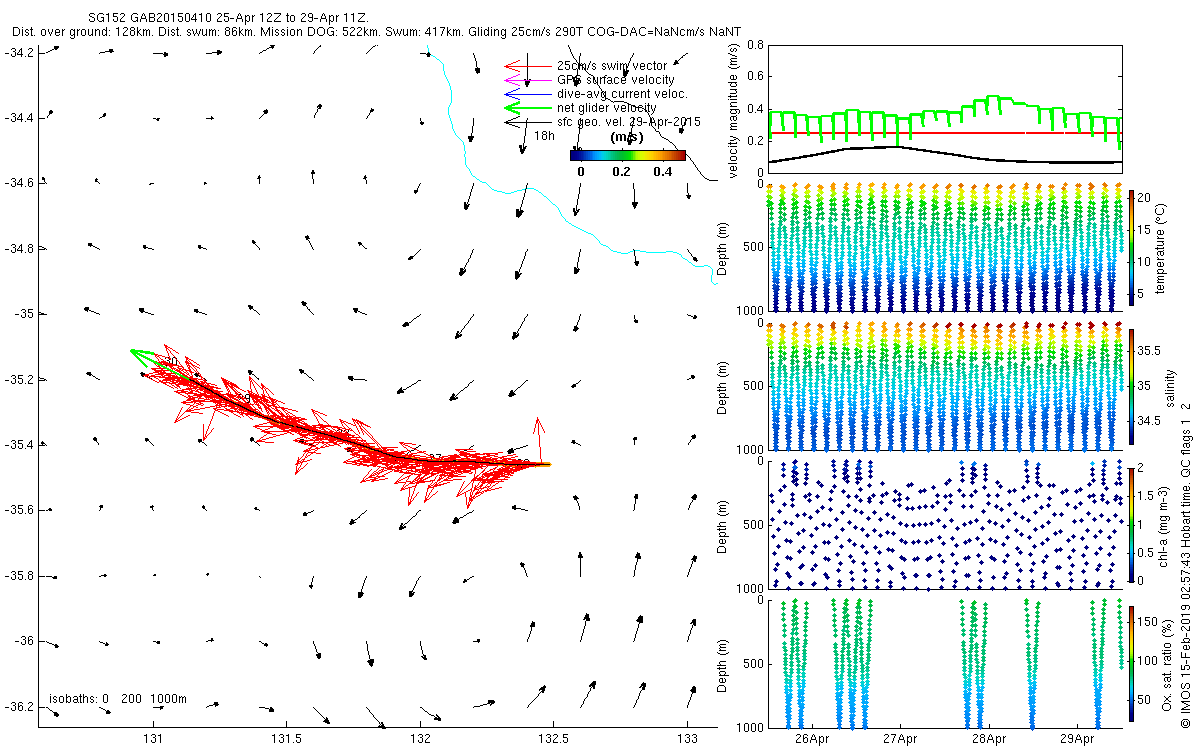1200x750 pixels.
Task: Click legend label 'dive-avg current veloc.'
Action: (622, 94)
